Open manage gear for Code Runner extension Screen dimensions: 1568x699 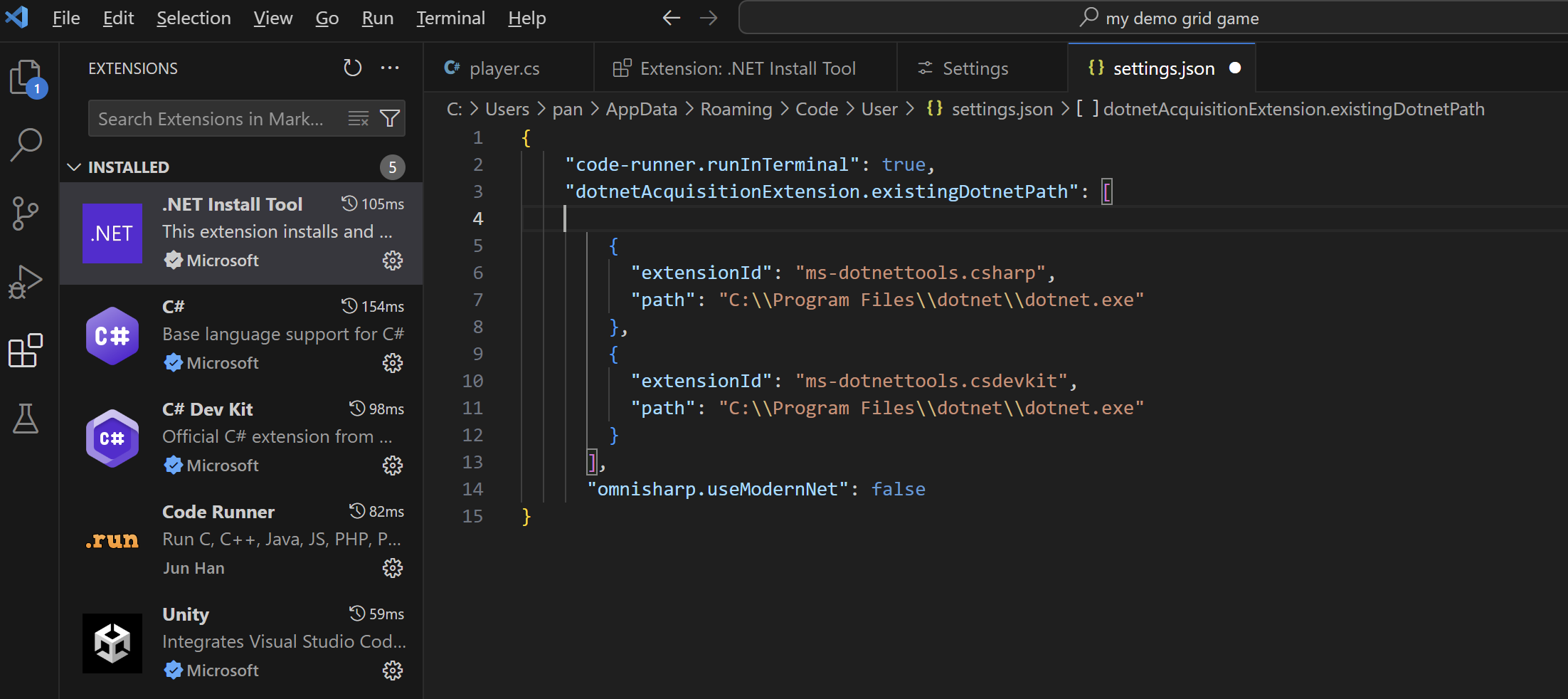(393, 568)
